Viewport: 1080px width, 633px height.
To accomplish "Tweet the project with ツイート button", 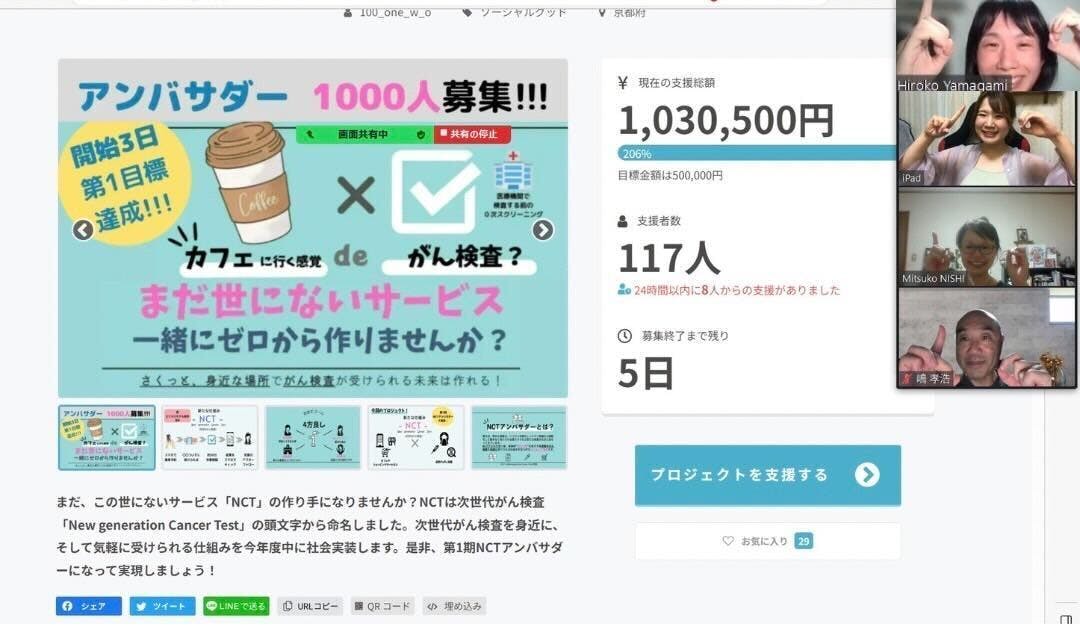I will click(x=163, y=606).
